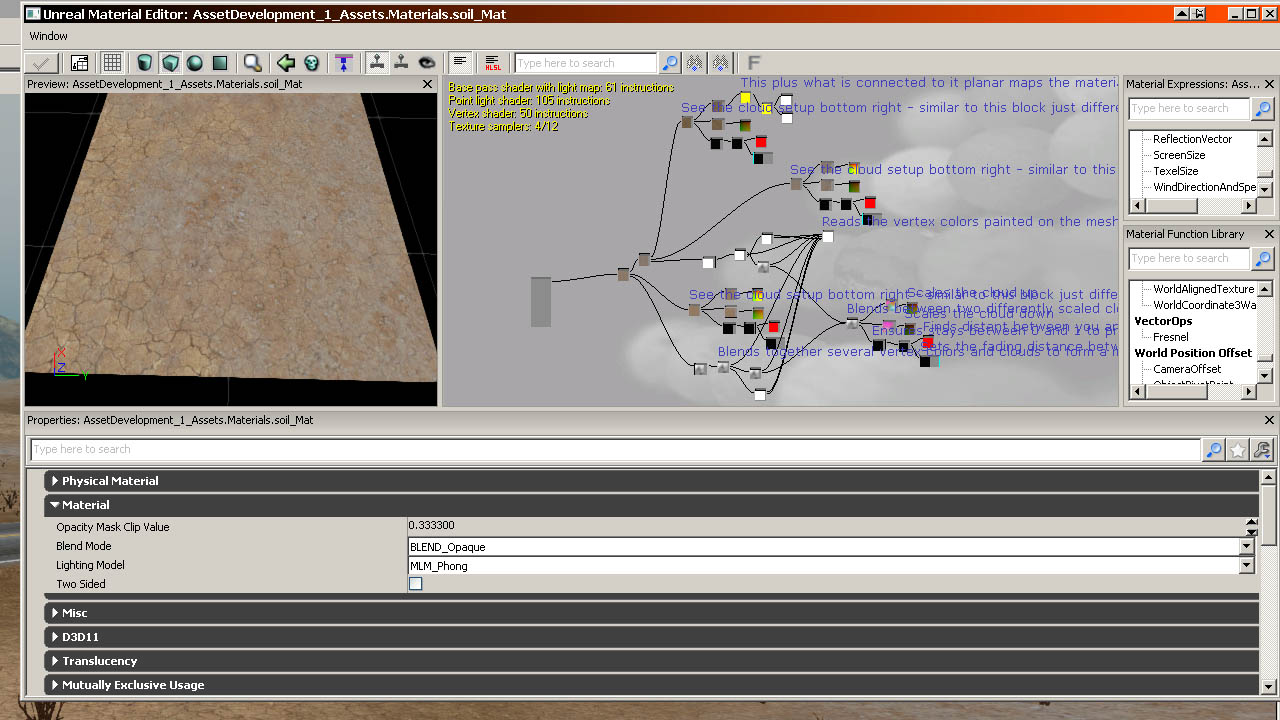The image size is (1280, 720).
Task: Click the icon right of the checkmark button
Action: pos(80,62)
